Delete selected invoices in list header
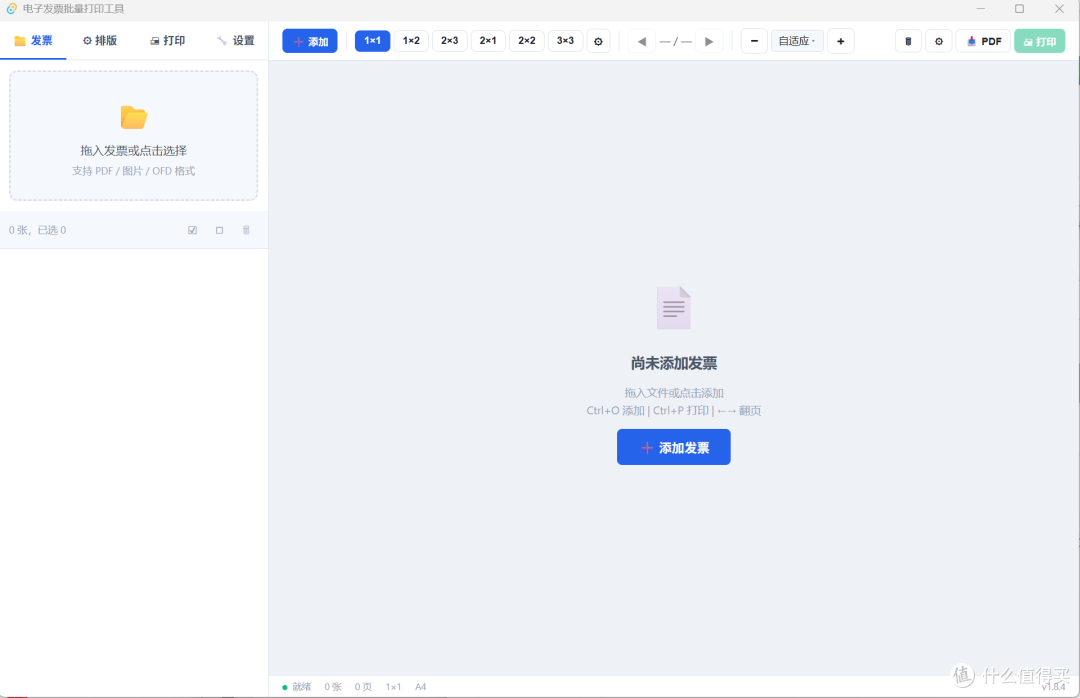 (247, 230)
